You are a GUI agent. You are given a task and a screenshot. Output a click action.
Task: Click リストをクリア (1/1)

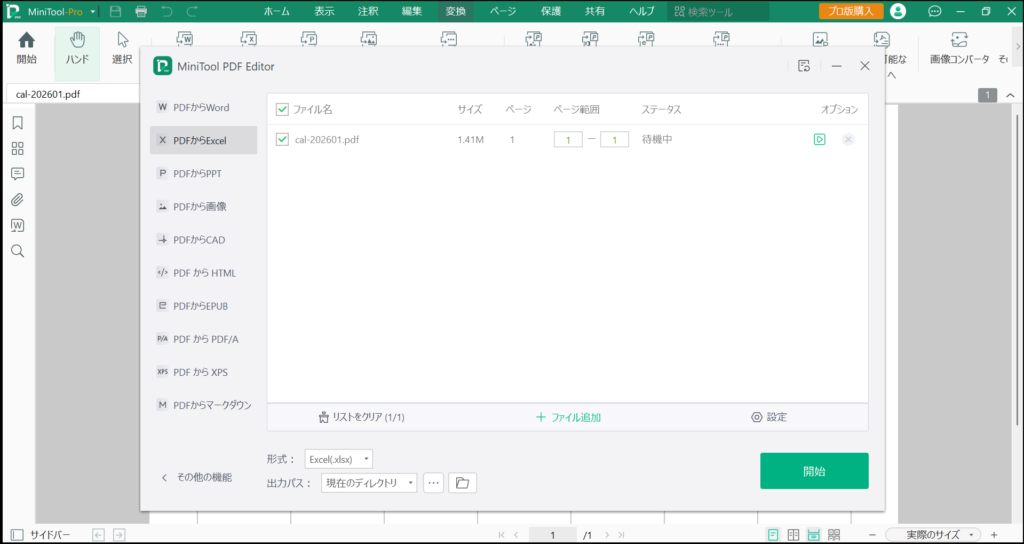click(361, 417)
